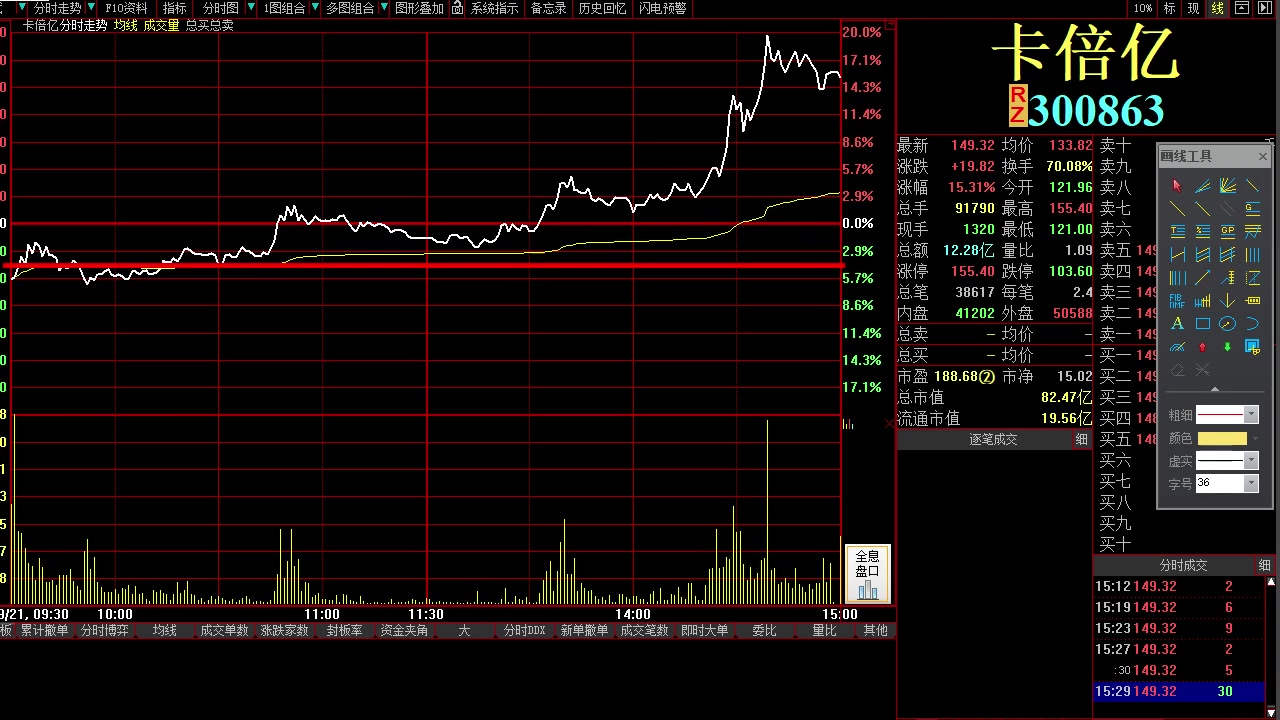The width and height of the screenshot is (1280, 720).
Task: Toggle the 现 button in top bar
Action: 1193,8
